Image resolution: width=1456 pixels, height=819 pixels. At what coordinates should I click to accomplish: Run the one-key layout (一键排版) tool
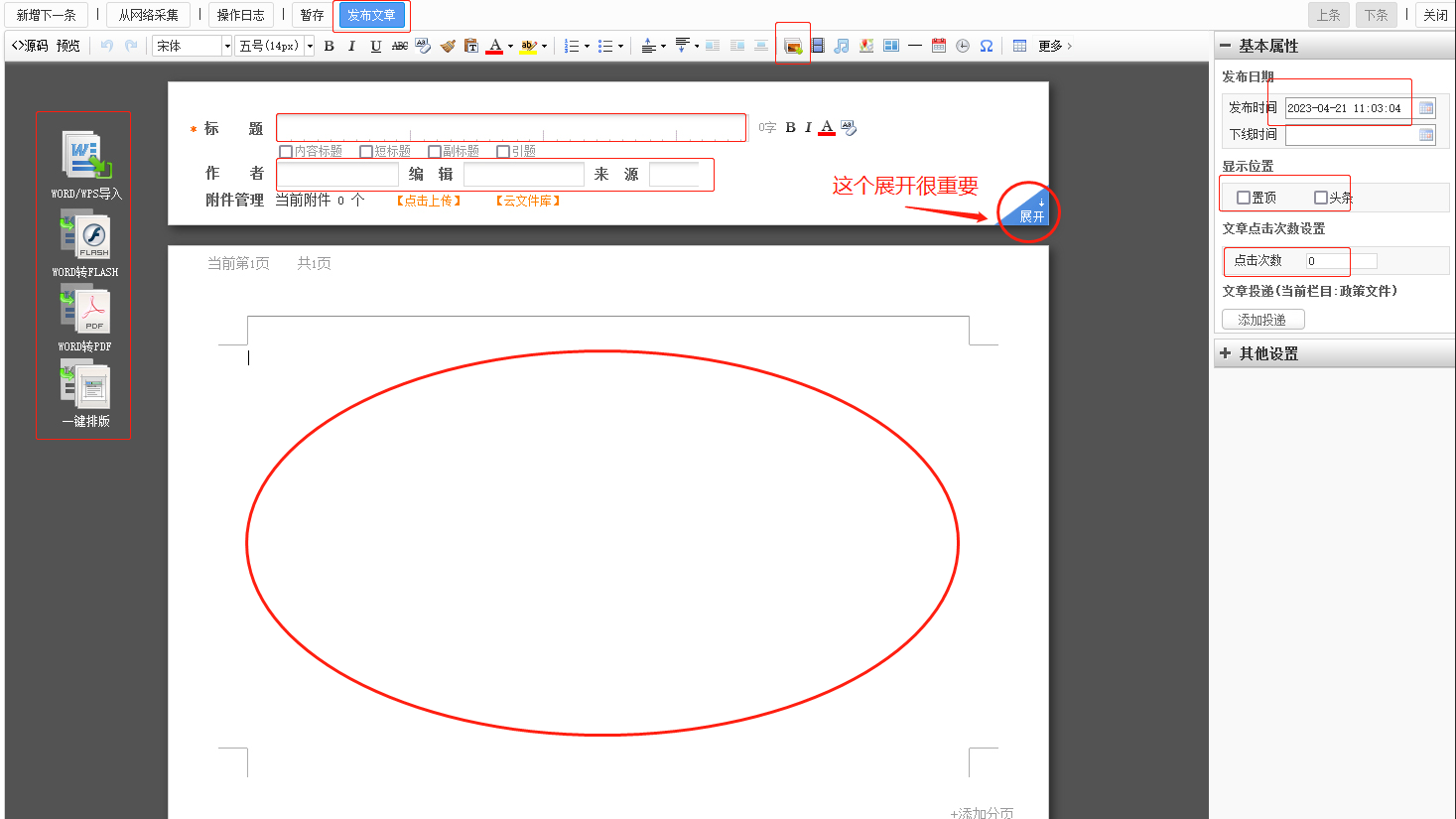point(86,387)
